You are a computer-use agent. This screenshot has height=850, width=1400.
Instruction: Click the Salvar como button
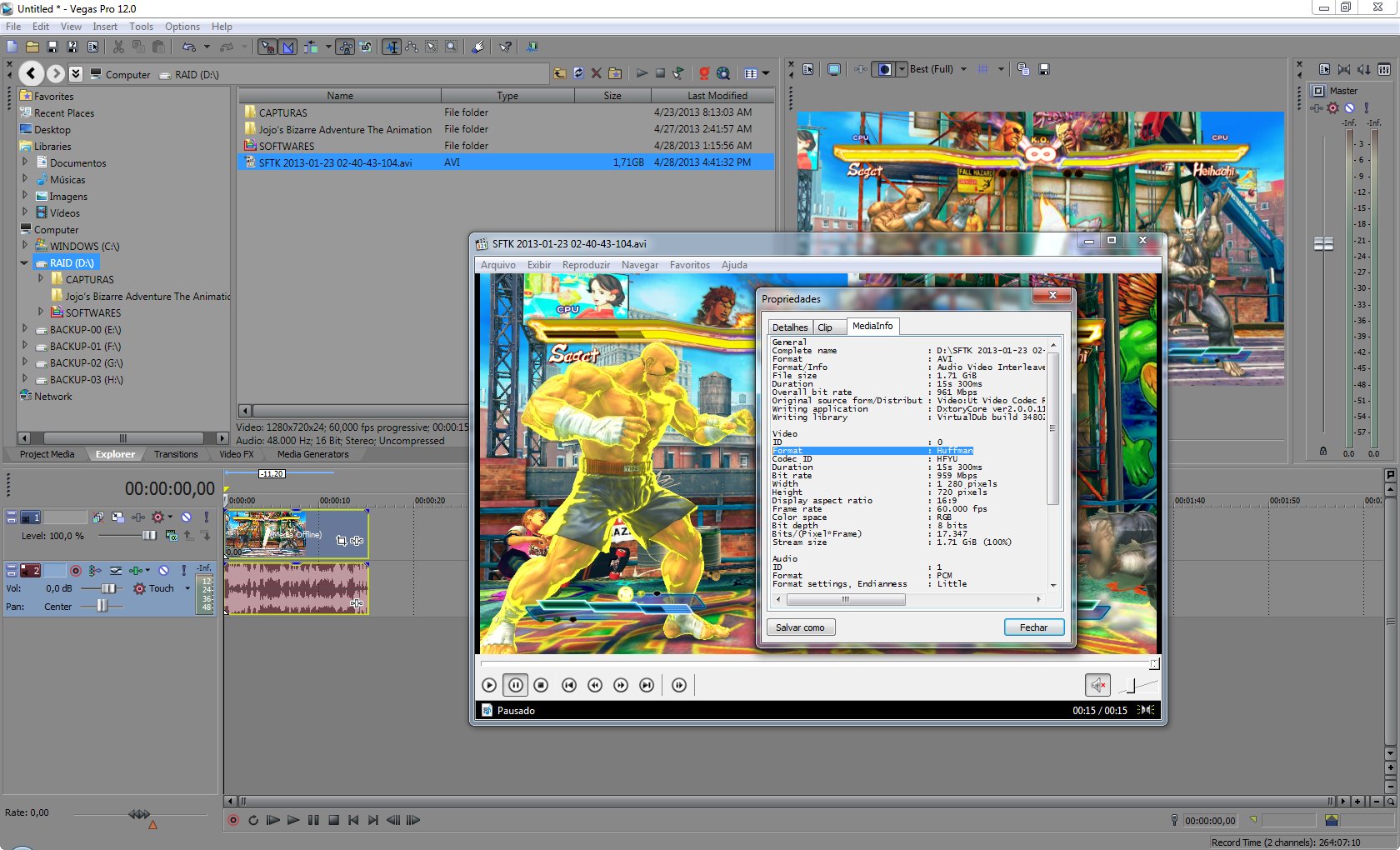tap(800, 627)
